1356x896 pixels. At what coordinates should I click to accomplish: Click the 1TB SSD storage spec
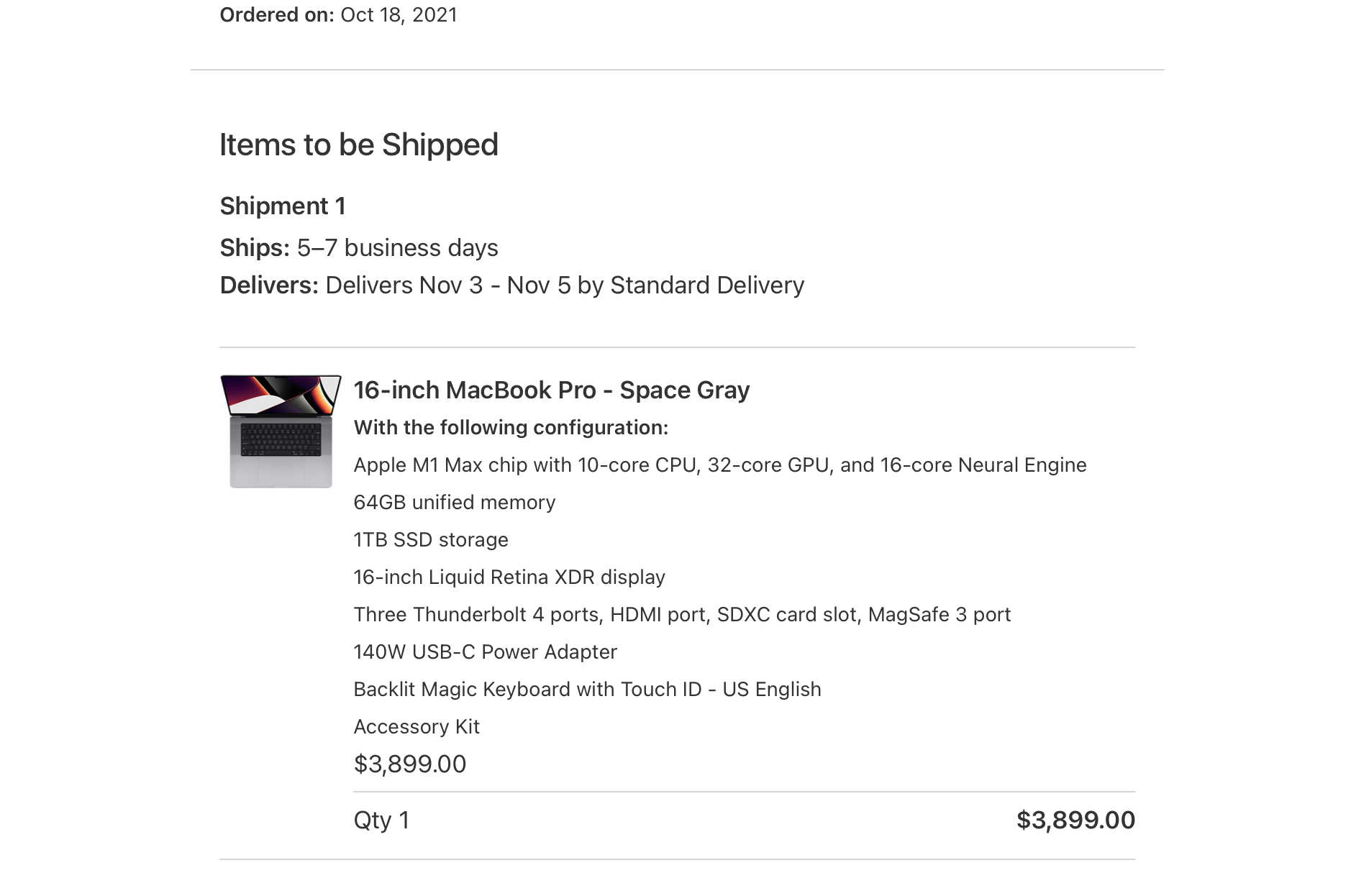[430, 540]
